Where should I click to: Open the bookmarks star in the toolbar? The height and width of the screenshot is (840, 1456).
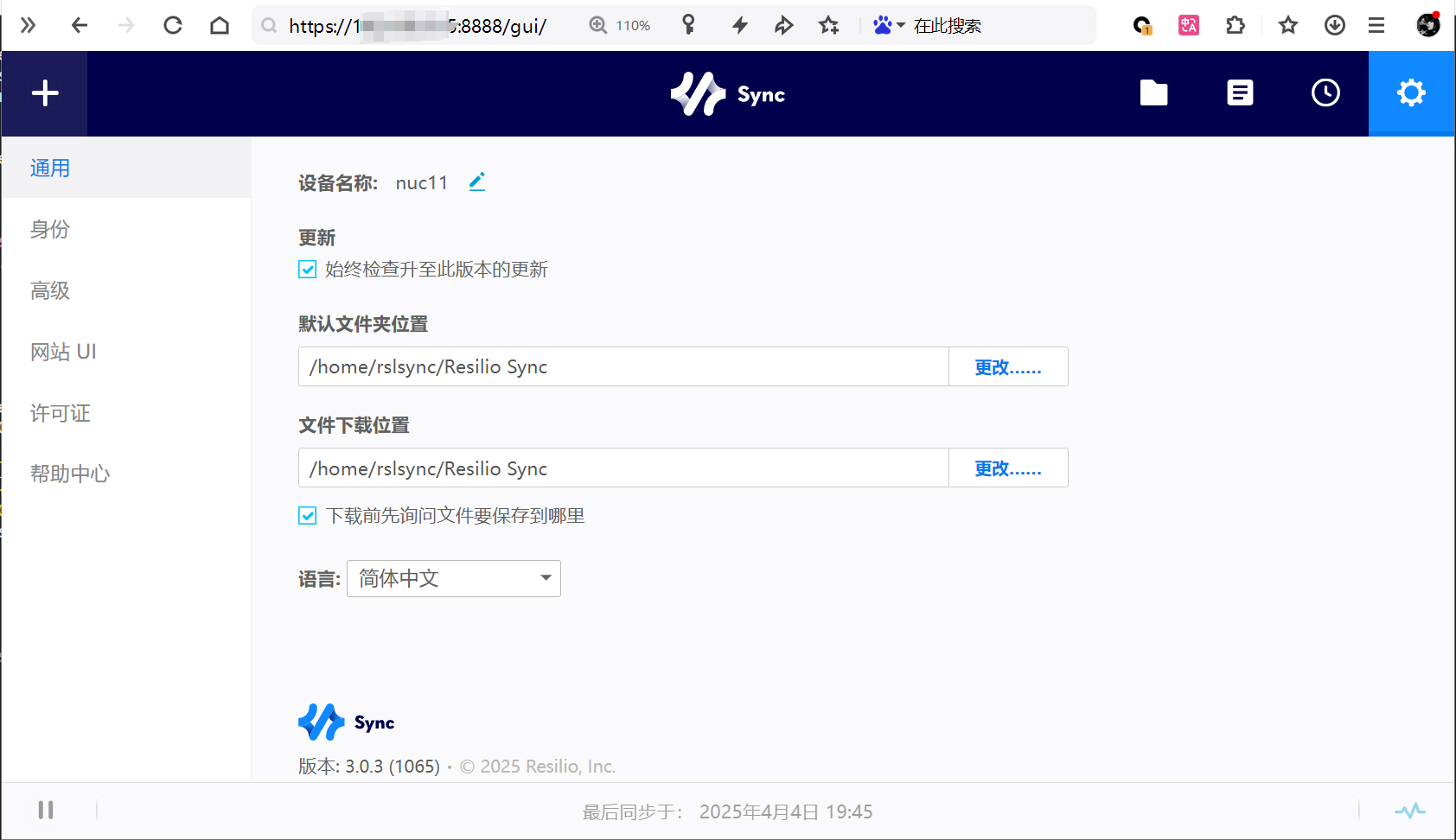pyautogui.click(x=1288, y=25)
